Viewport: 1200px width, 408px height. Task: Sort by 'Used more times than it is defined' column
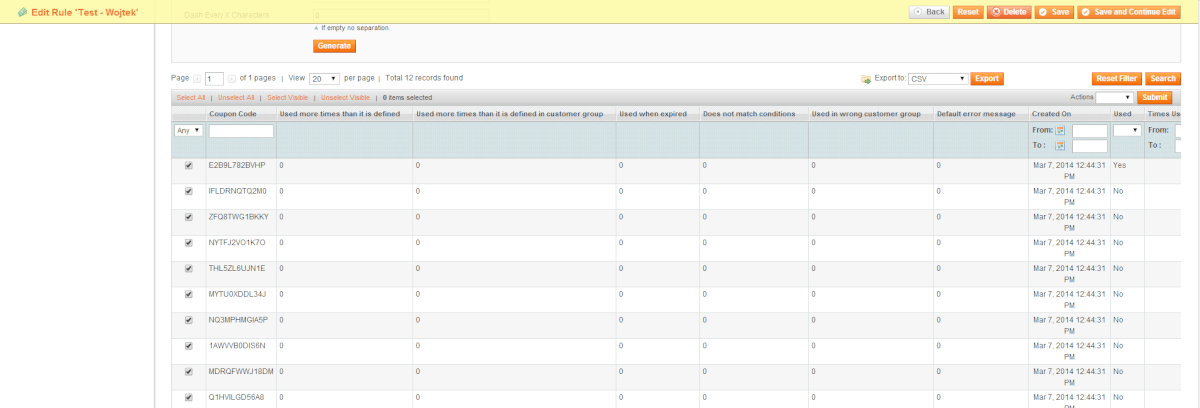click(x=340, y=114)
